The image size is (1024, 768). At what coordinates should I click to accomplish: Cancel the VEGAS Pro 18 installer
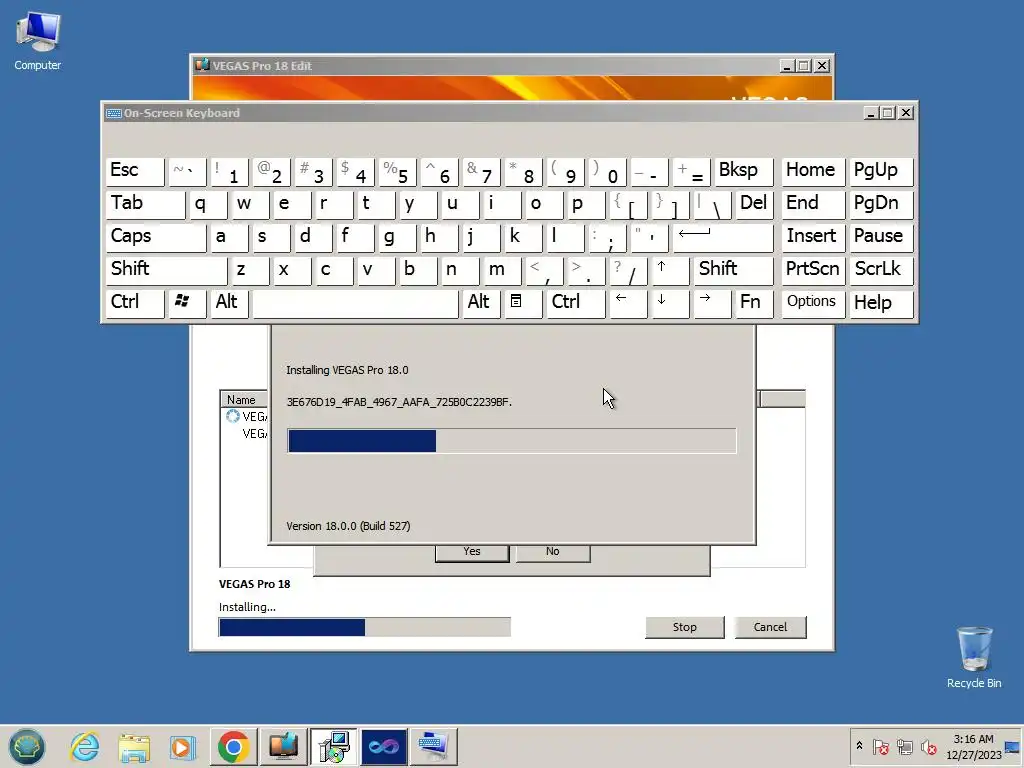(770, 627)
